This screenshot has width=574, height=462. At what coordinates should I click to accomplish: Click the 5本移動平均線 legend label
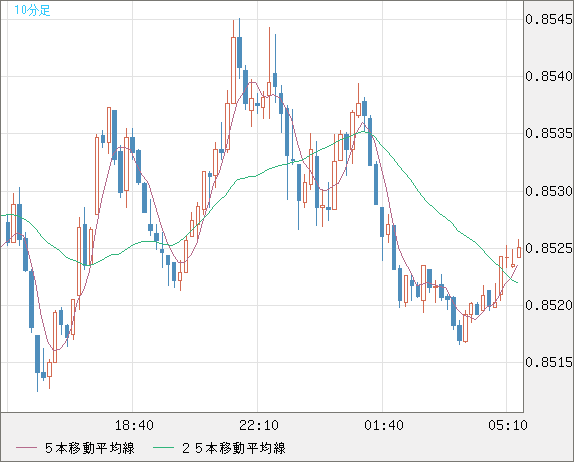click(90, 448)
